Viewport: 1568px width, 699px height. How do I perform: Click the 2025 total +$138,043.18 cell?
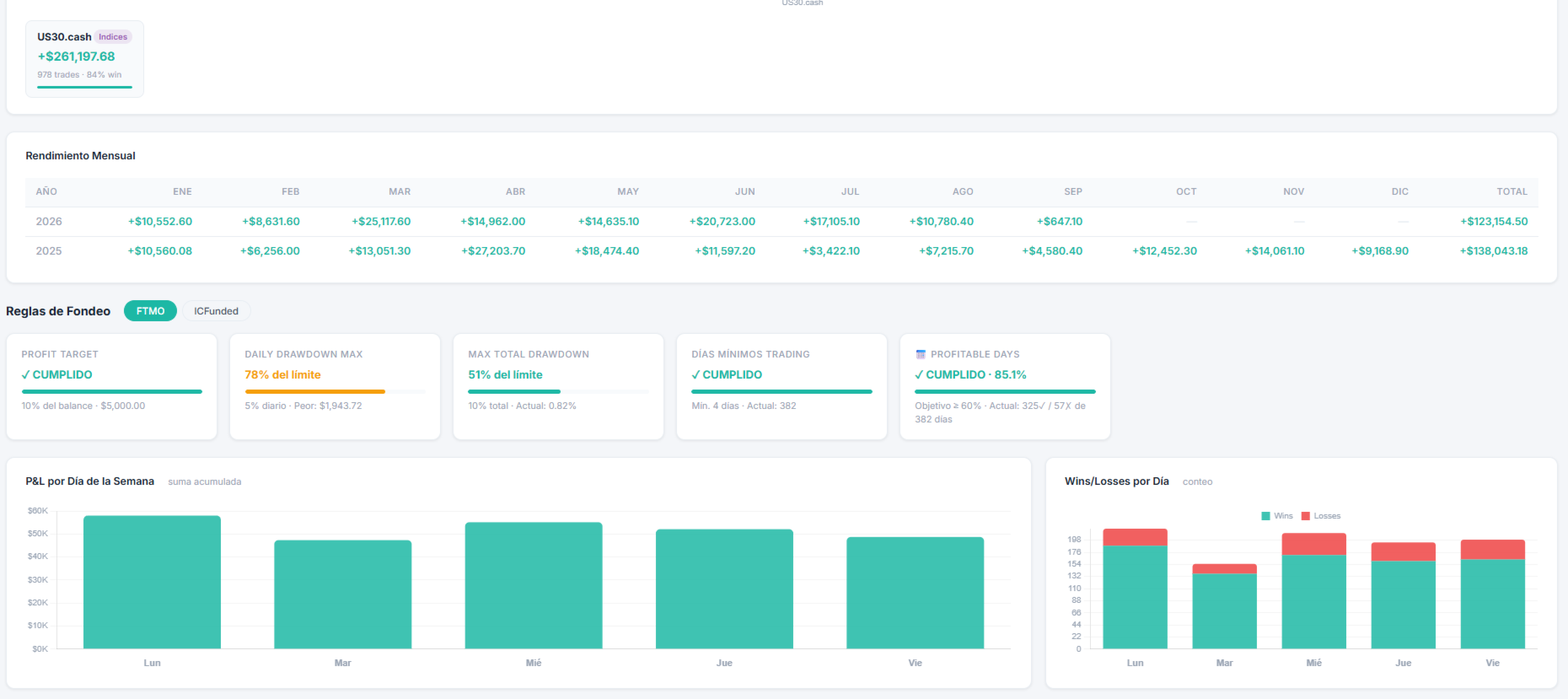pyautogui.click(x=1493, y=251)
